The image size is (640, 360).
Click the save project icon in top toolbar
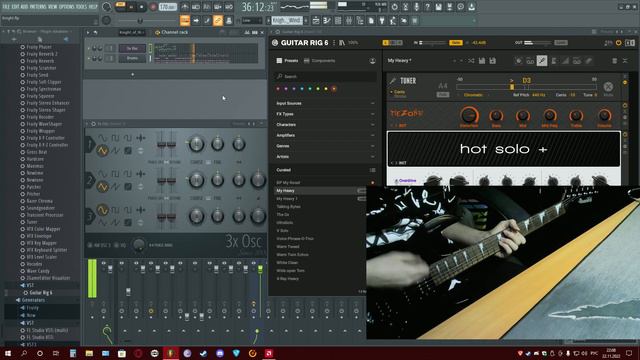tap(438, 7)
